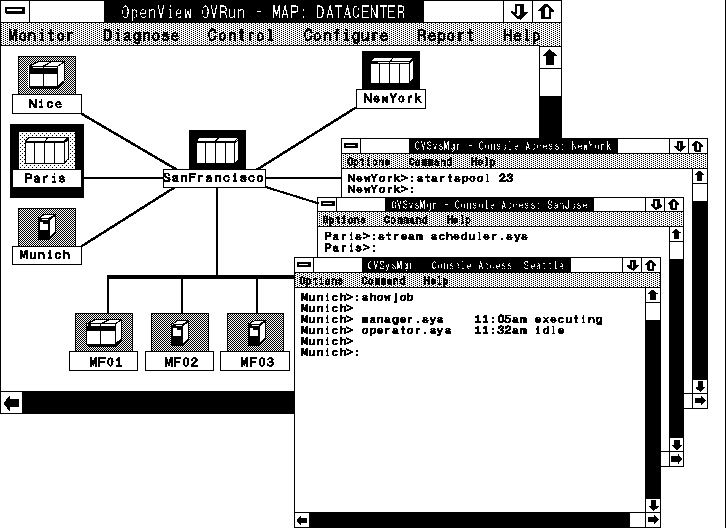The width and height of the screenshot is (726, 528).
Task: Click the MF01 label
Action: (x=104, y=362)
